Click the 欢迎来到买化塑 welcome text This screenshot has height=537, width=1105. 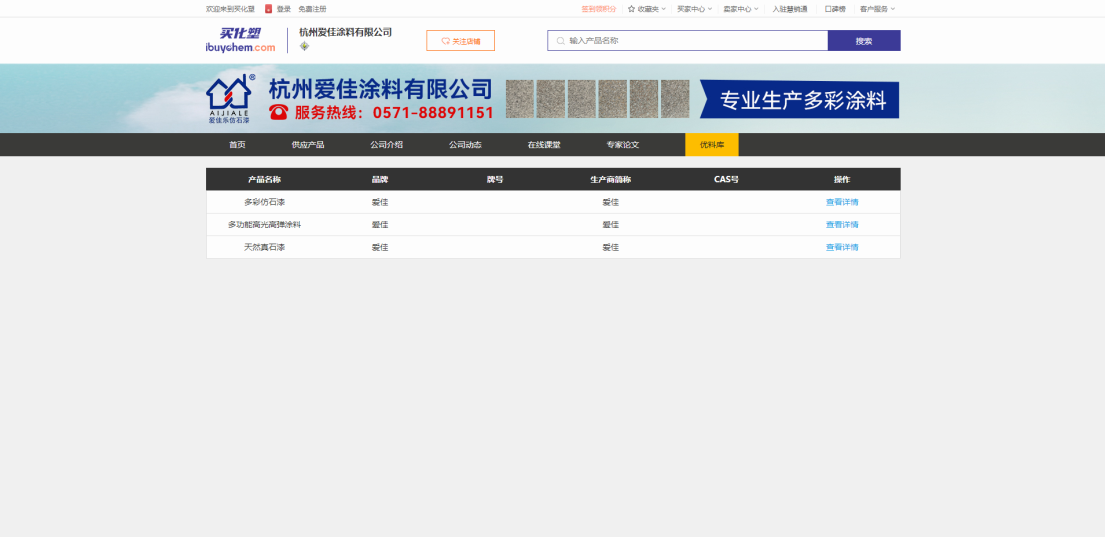coord(230,9)
